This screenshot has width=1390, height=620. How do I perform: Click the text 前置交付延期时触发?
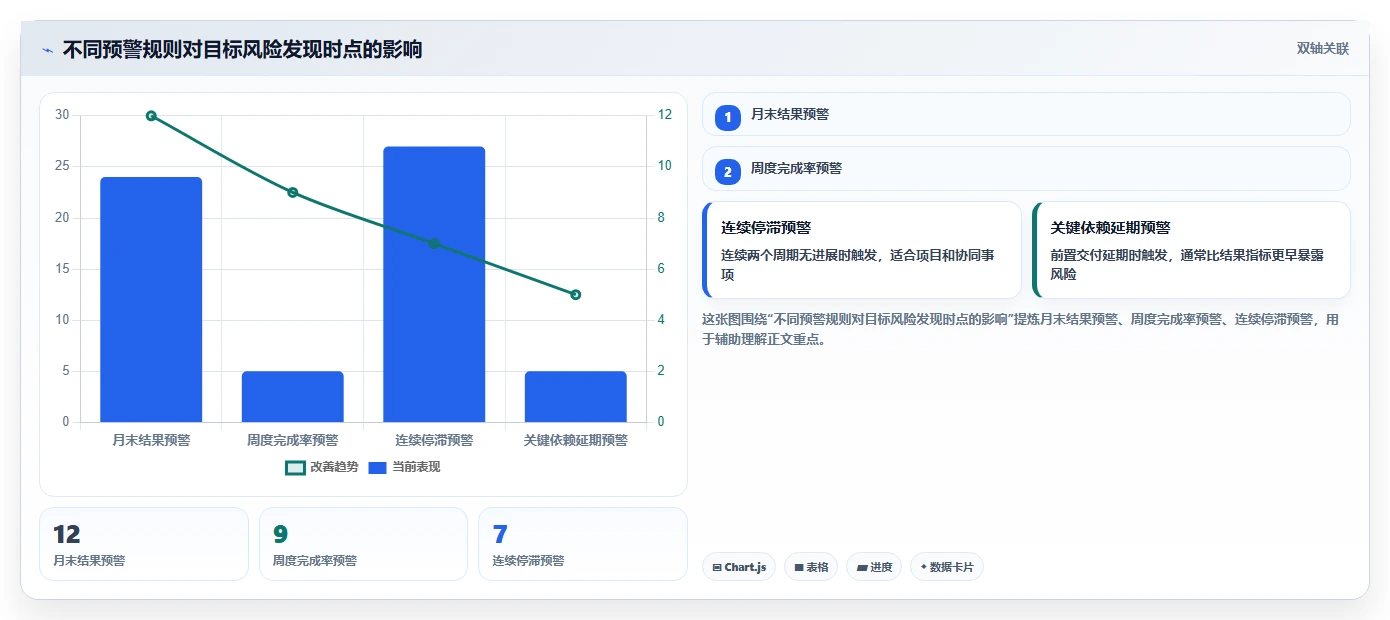(x=1108, y=255)
